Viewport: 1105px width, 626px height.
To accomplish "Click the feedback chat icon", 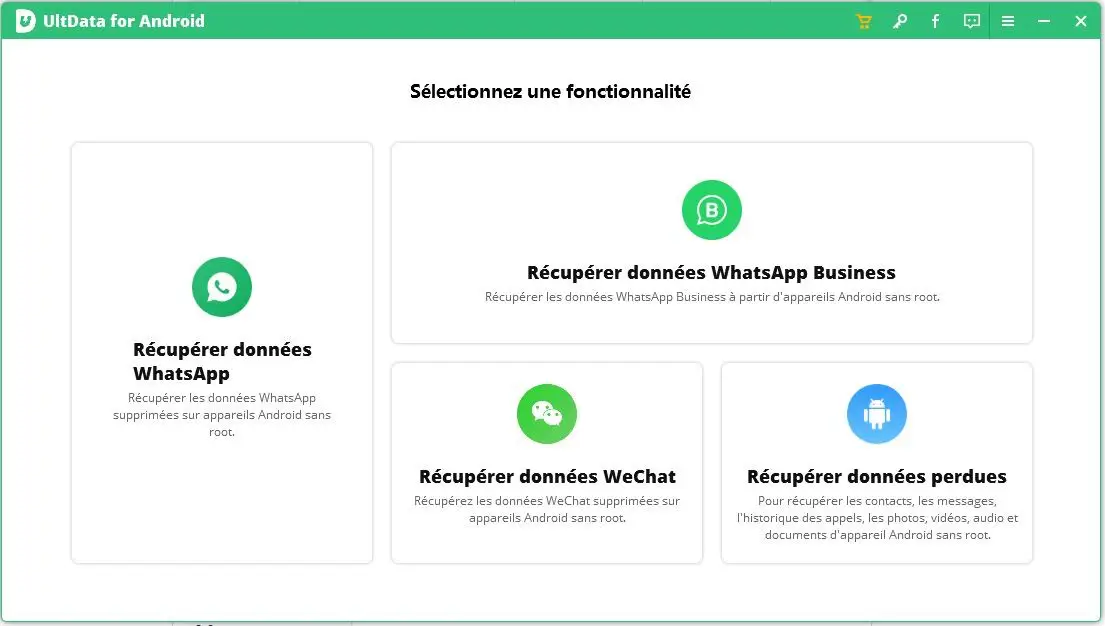I will (972, 21).
